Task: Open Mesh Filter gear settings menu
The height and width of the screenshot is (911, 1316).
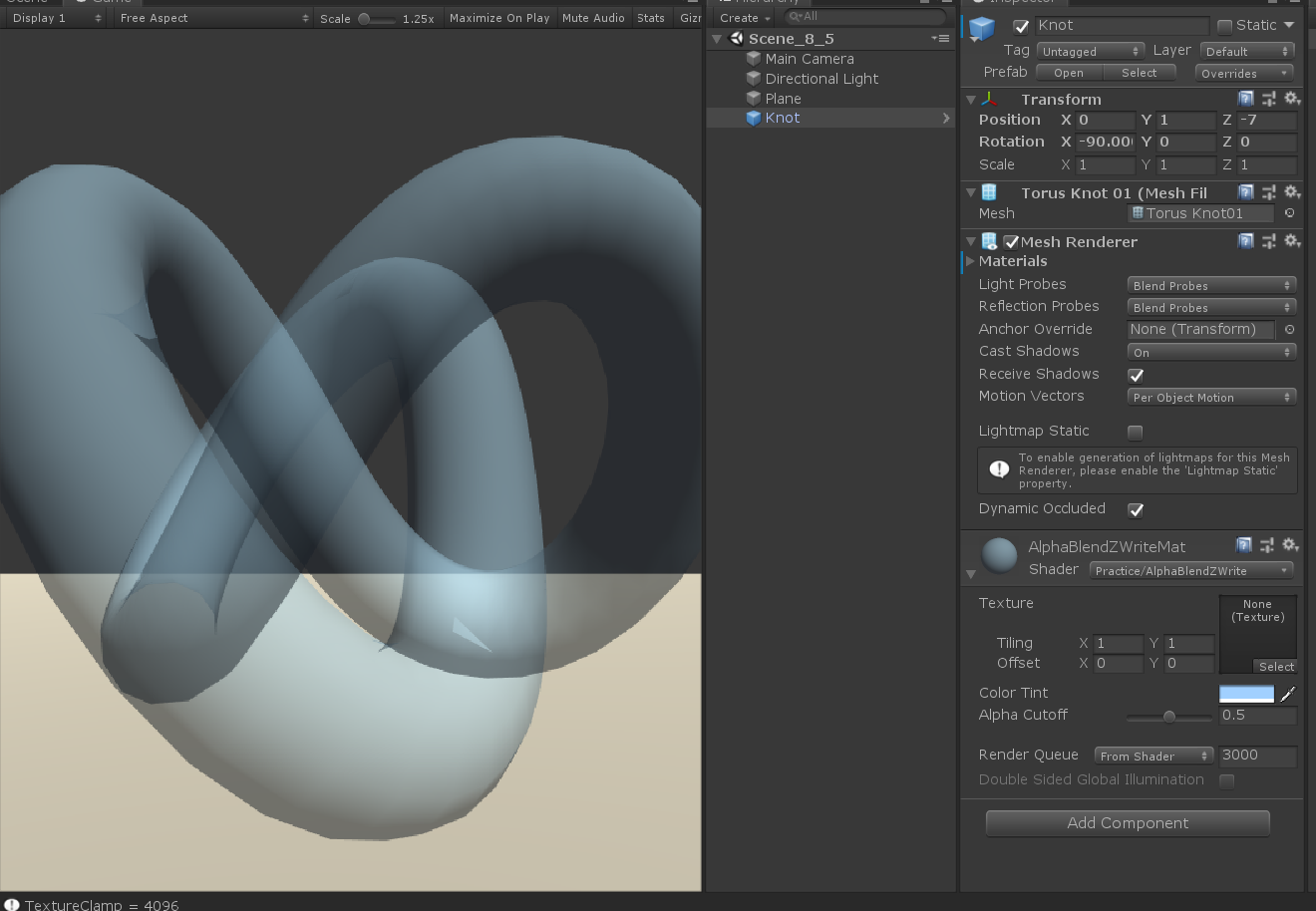Action: click(x=1291, y=192)
